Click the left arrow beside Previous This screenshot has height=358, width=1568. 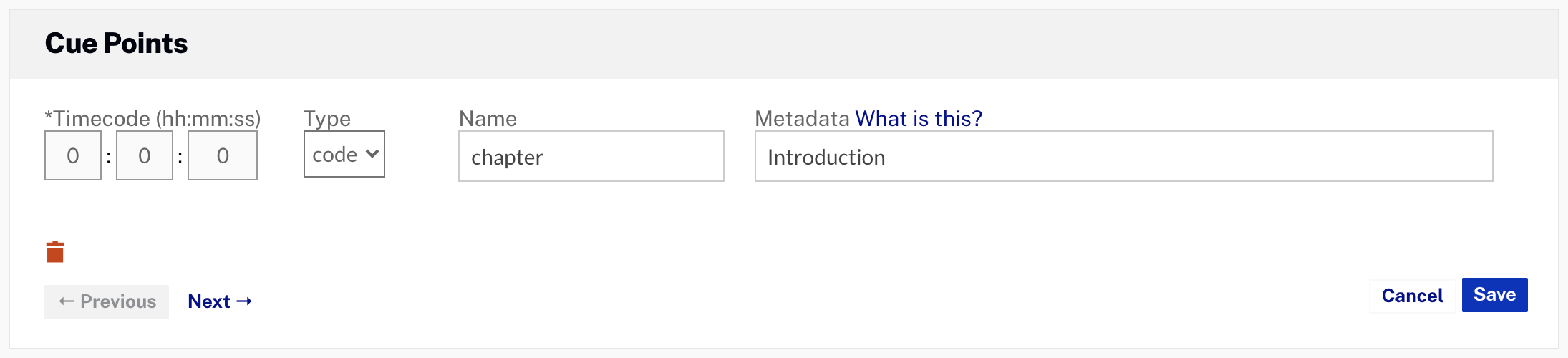click(67, 301)
